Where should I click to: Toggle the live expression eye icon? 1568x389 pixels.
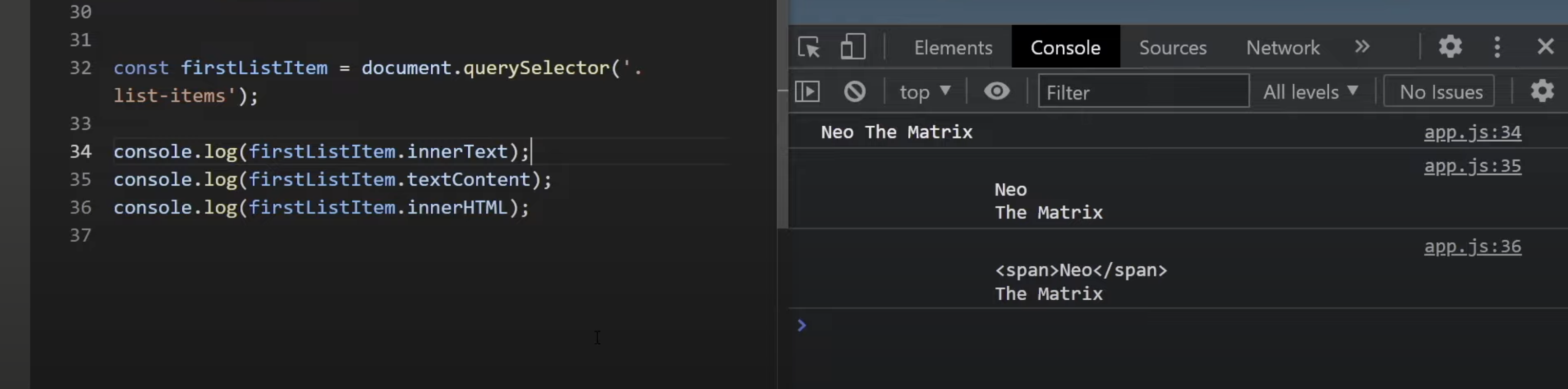click(x=997, y=91)
